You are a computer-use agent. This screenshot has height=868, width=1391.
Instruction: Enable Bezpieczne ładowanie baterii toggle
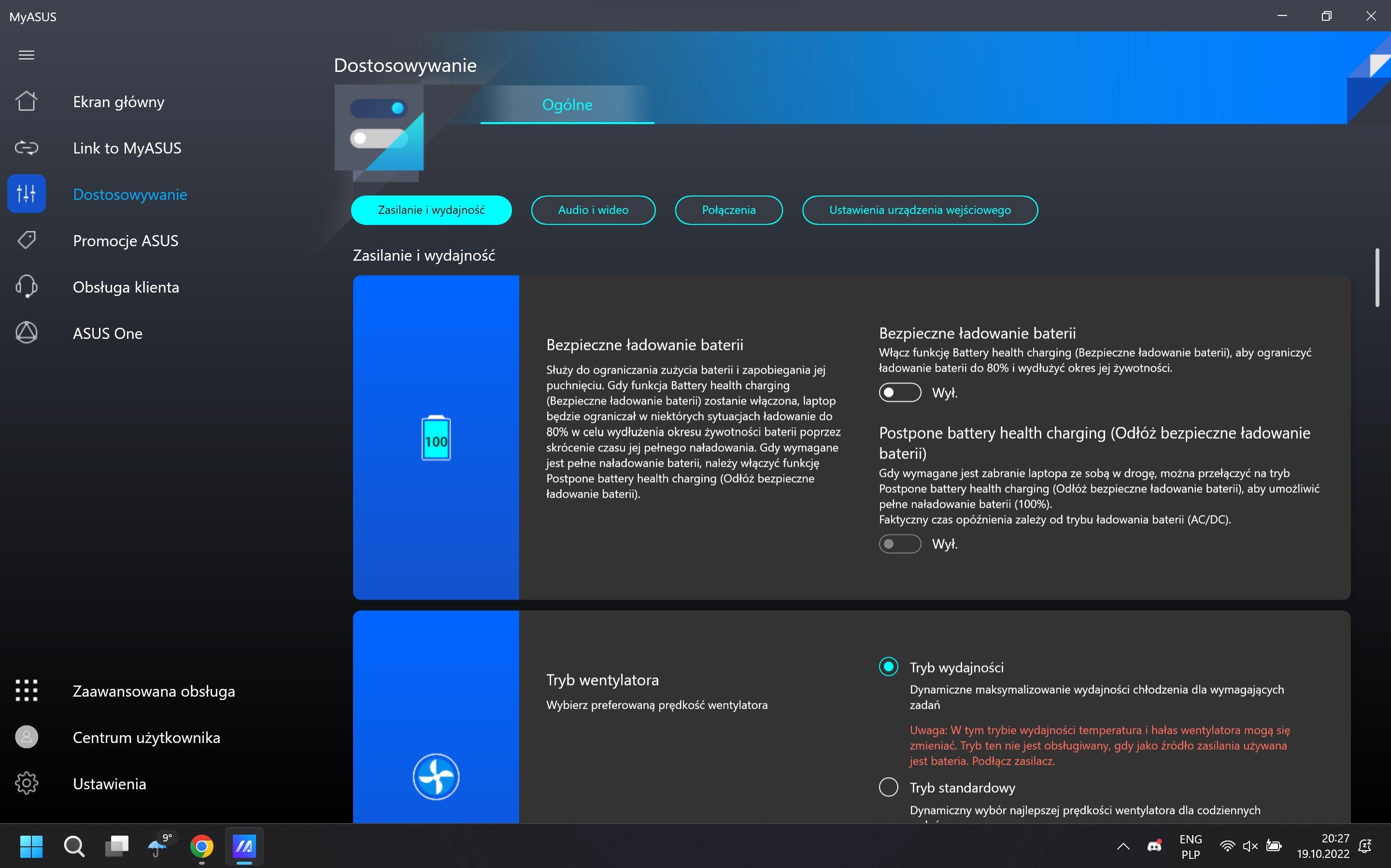(x=900, y=392)
